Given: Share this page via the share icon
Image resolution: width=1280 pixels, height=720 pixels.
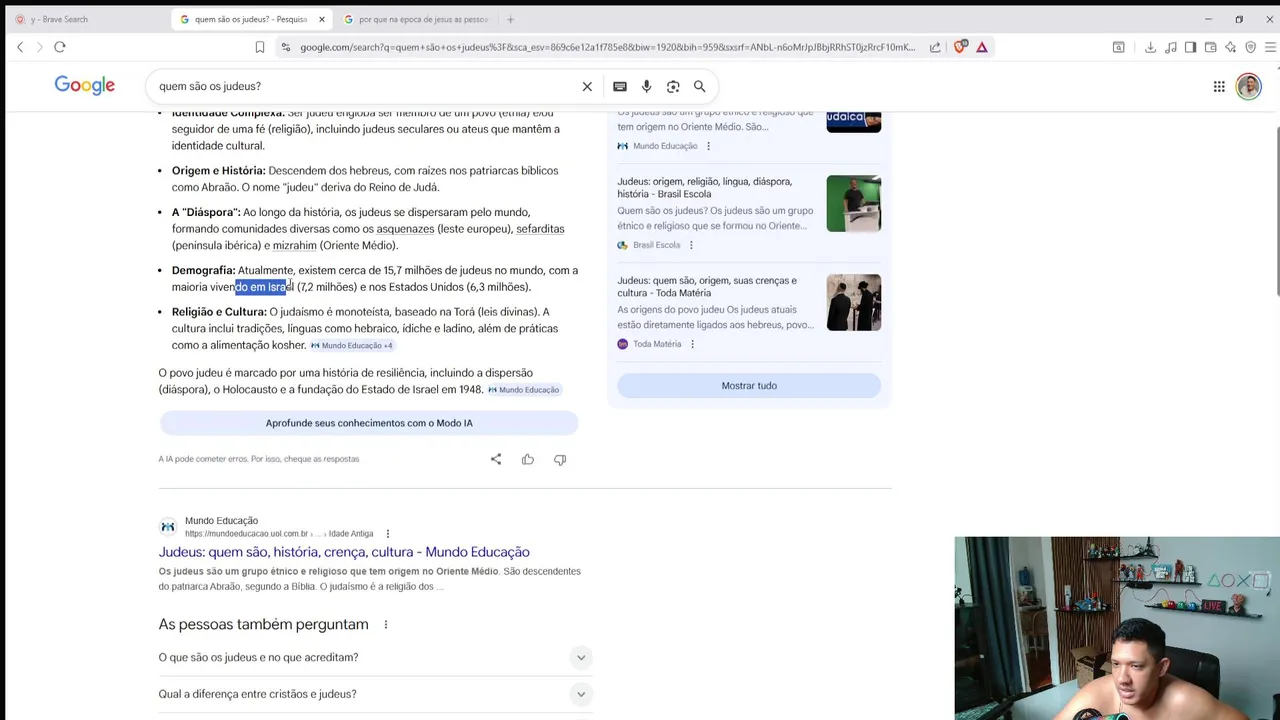Looking at the screenshot, I should (935, 47).
